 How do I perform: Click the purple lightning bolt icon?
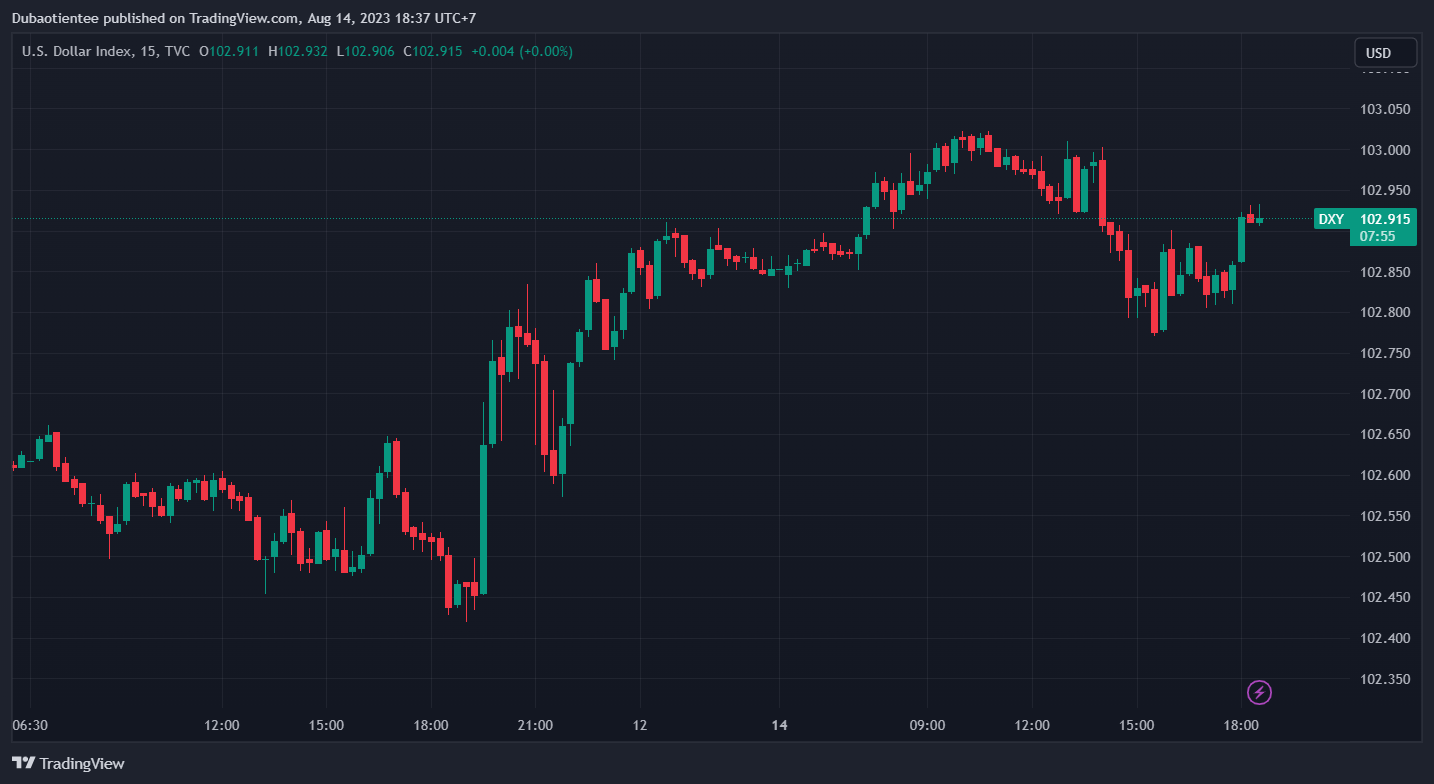[x=1260, y=692]
